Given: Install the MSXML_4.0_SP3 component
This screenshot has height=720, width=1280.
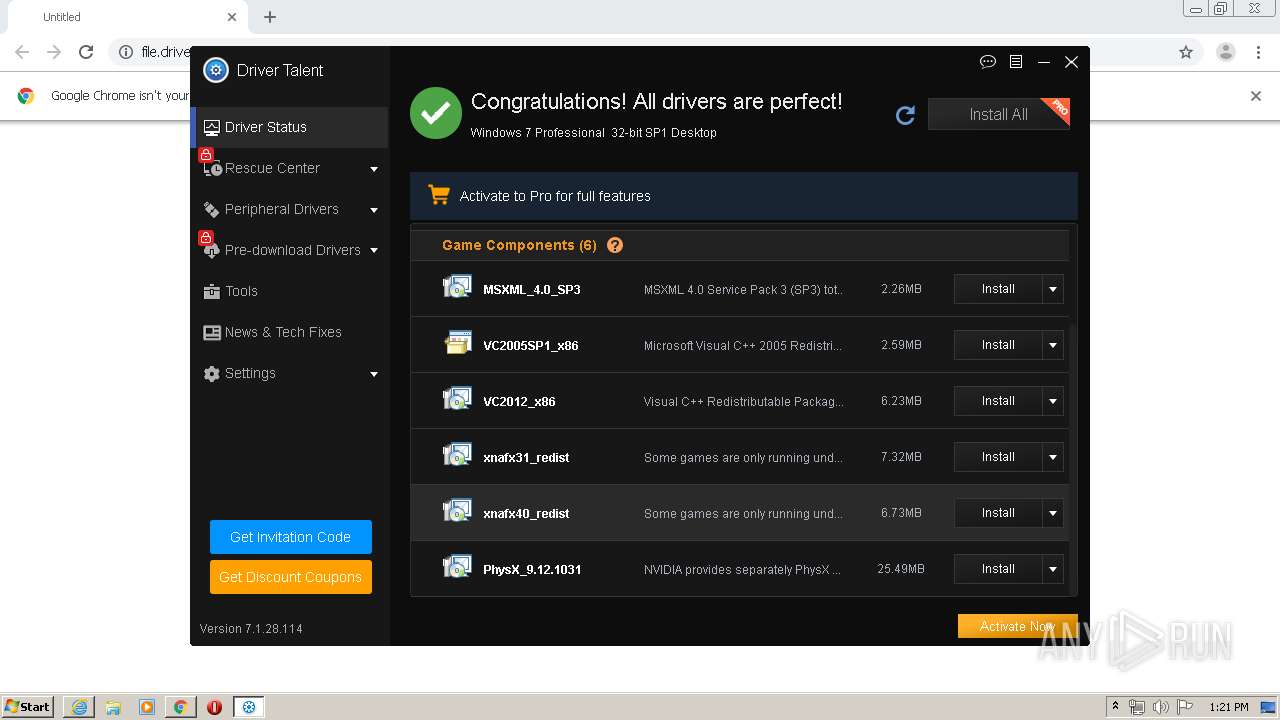Looking at the screenshot, I should click(x=998, y=289).
